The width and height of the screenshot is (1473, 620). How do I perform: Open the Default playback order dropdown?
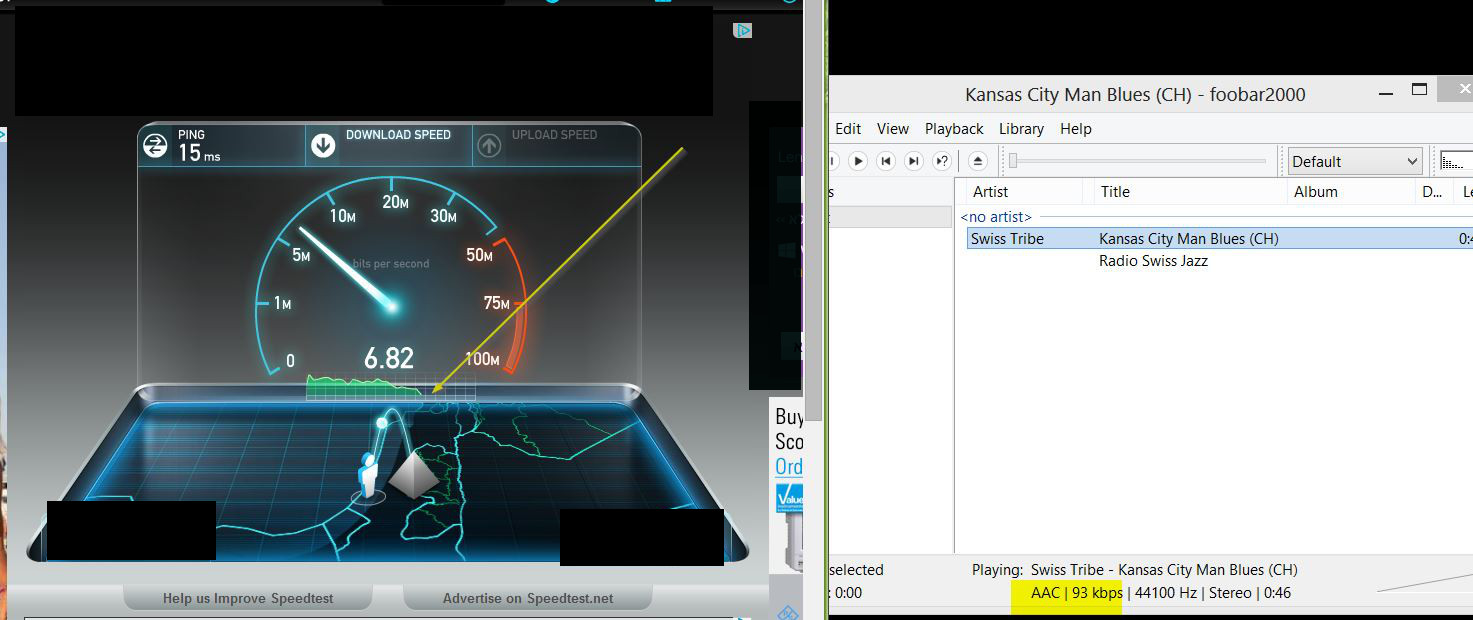1355,161
